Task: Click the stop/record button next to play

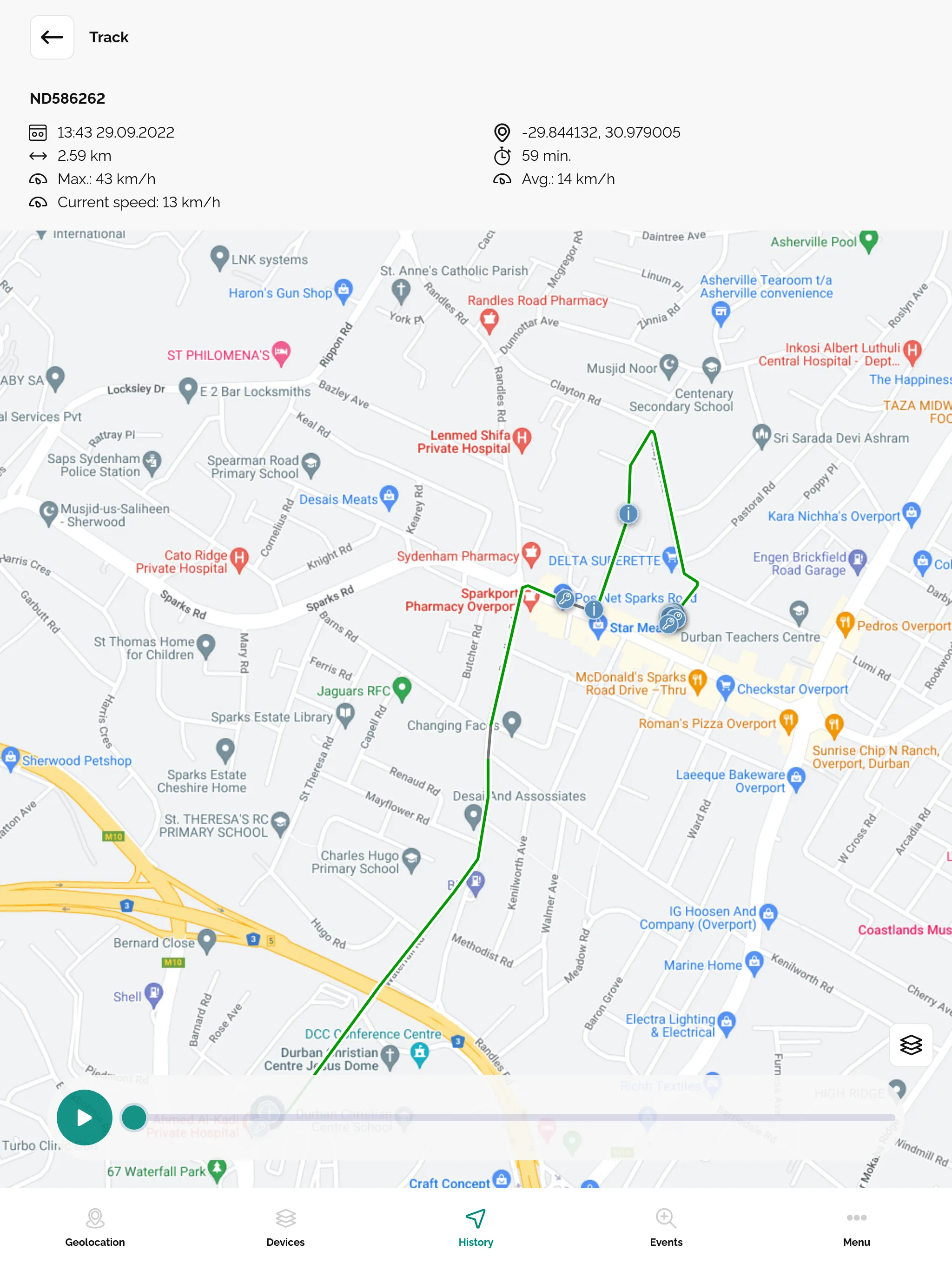Action: tap(133, 1117)
